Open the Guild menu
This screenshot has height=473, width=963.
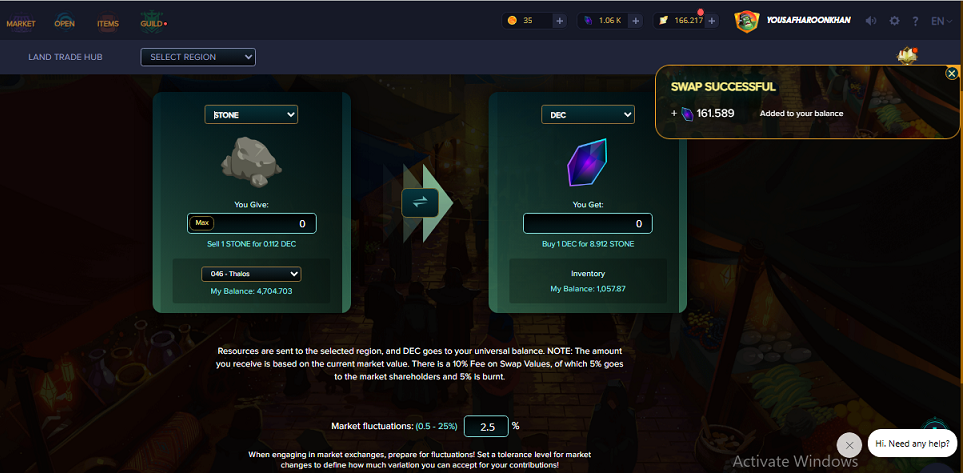point(152,23)
